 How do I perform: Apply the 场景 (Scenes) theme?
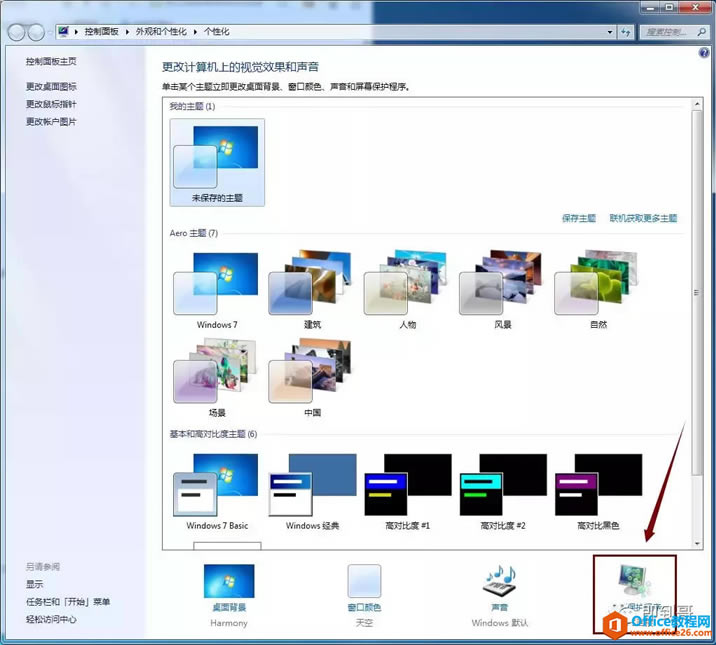tap(217, 378)
